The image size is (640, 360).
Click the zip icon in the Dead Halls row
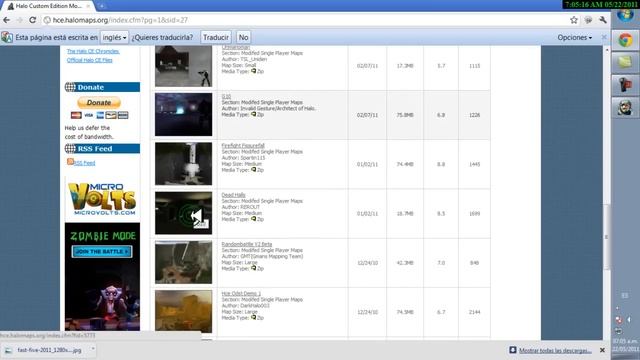tap(253, 219)
